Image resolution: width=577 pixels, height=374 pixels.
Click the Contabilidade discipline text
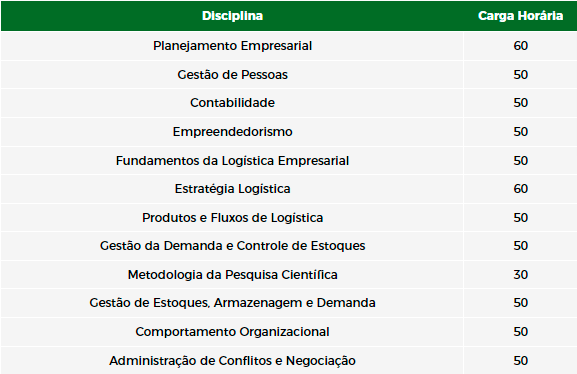[232, 103]
